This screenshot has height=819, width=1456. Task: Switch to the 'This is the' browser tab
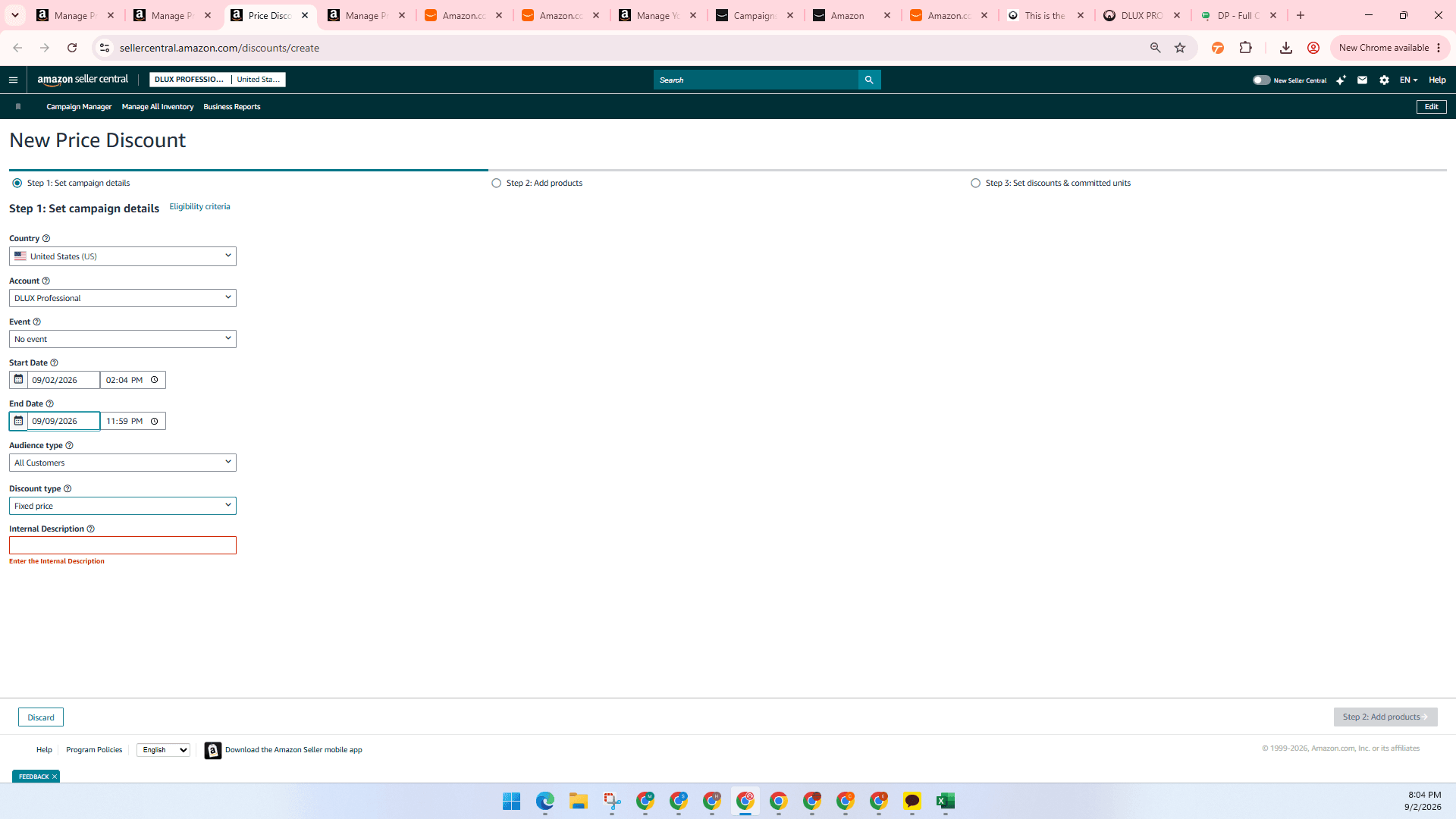point(1045,15)
